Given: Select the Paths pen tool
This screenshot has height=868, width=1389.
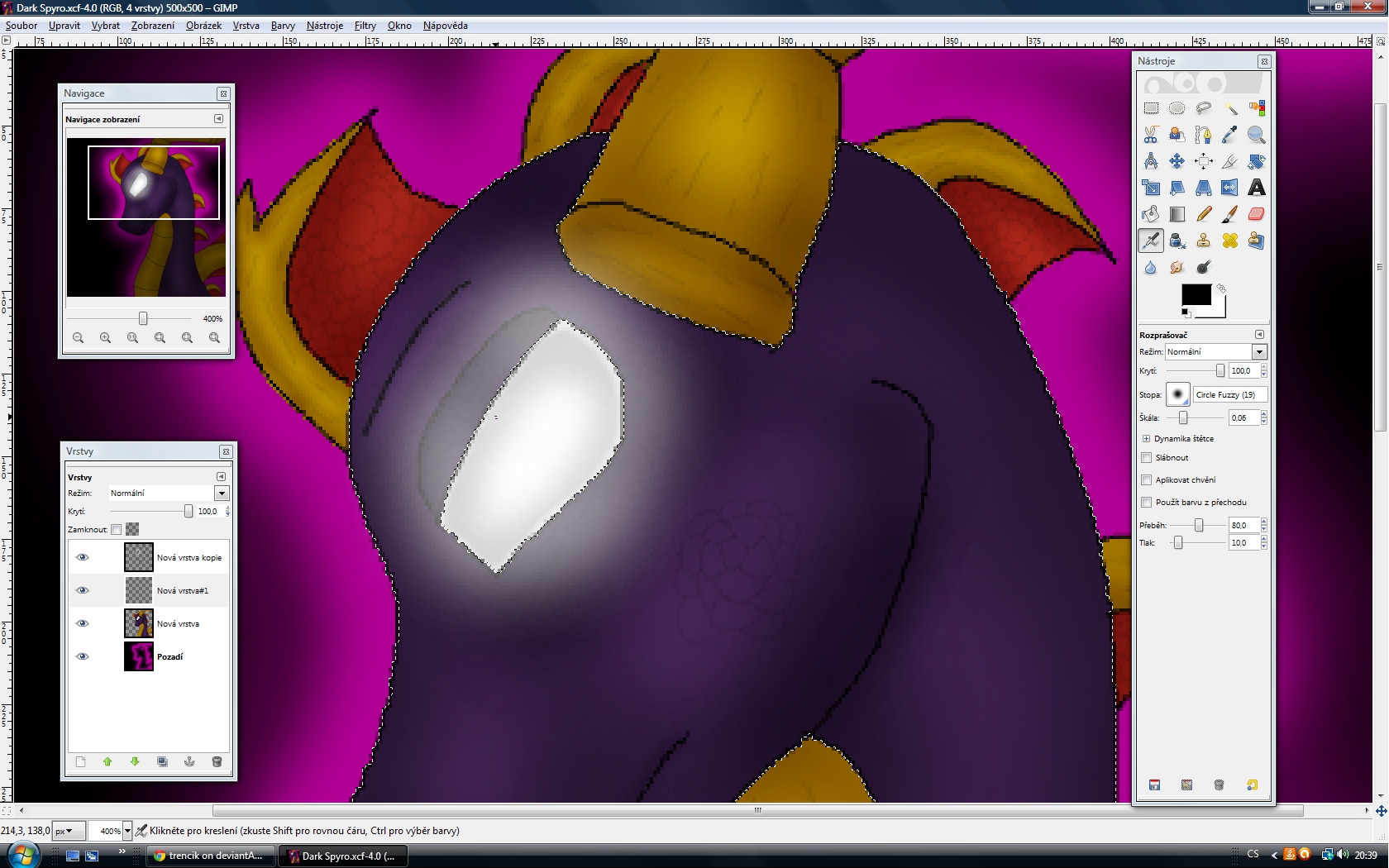Looking at the screenshot, I should click(1204, 135).
